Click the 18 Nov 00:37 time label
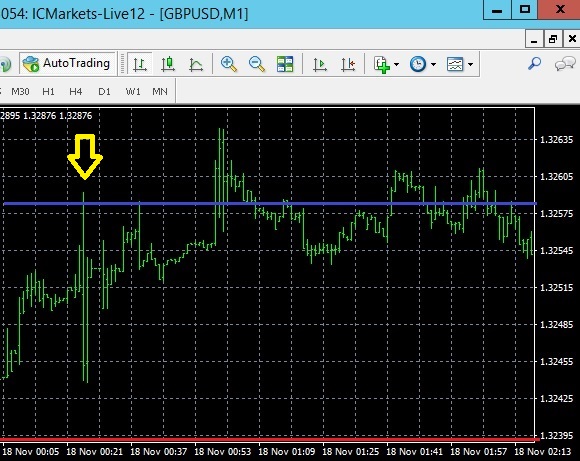 [159, 452]
